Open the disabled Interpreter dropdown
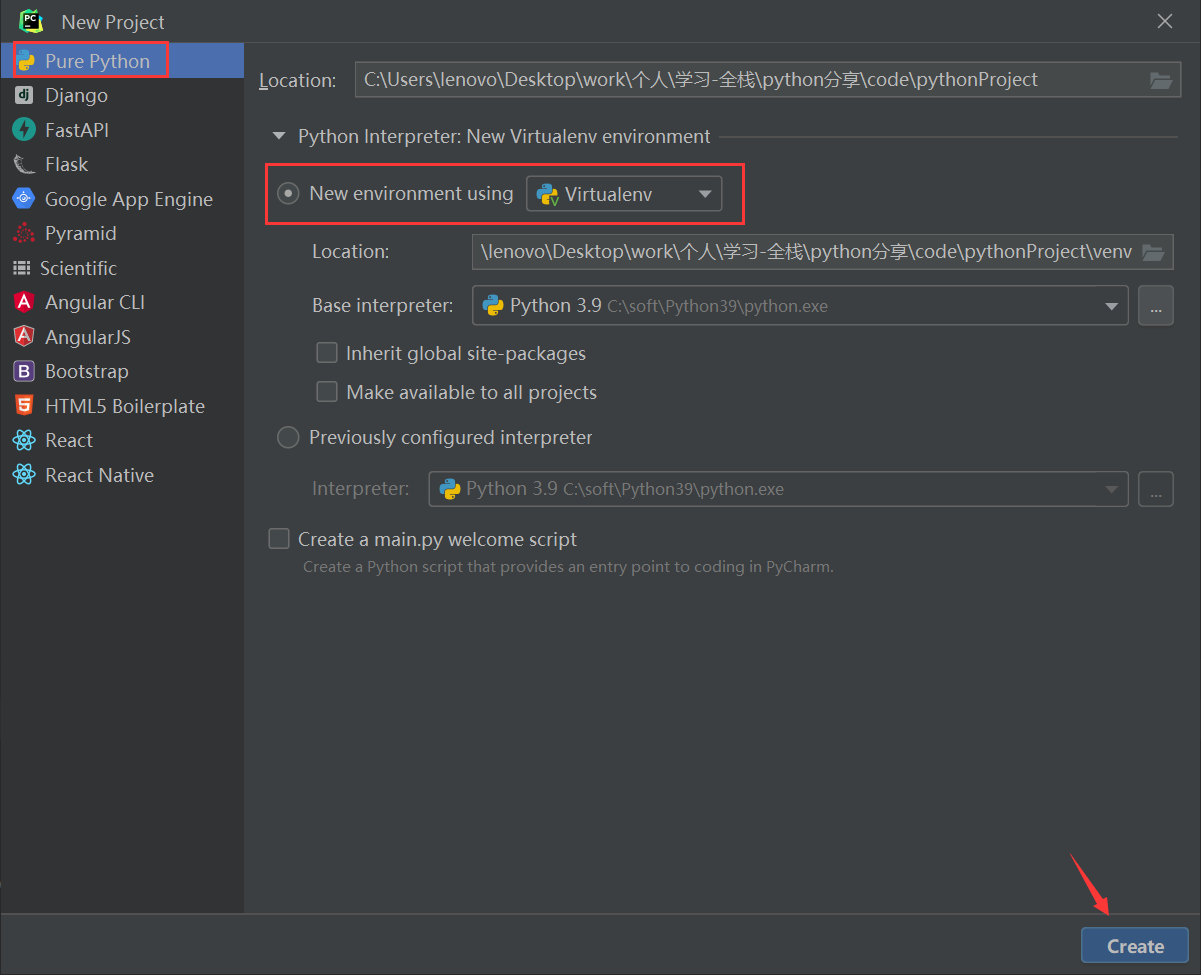 (779, 489)
